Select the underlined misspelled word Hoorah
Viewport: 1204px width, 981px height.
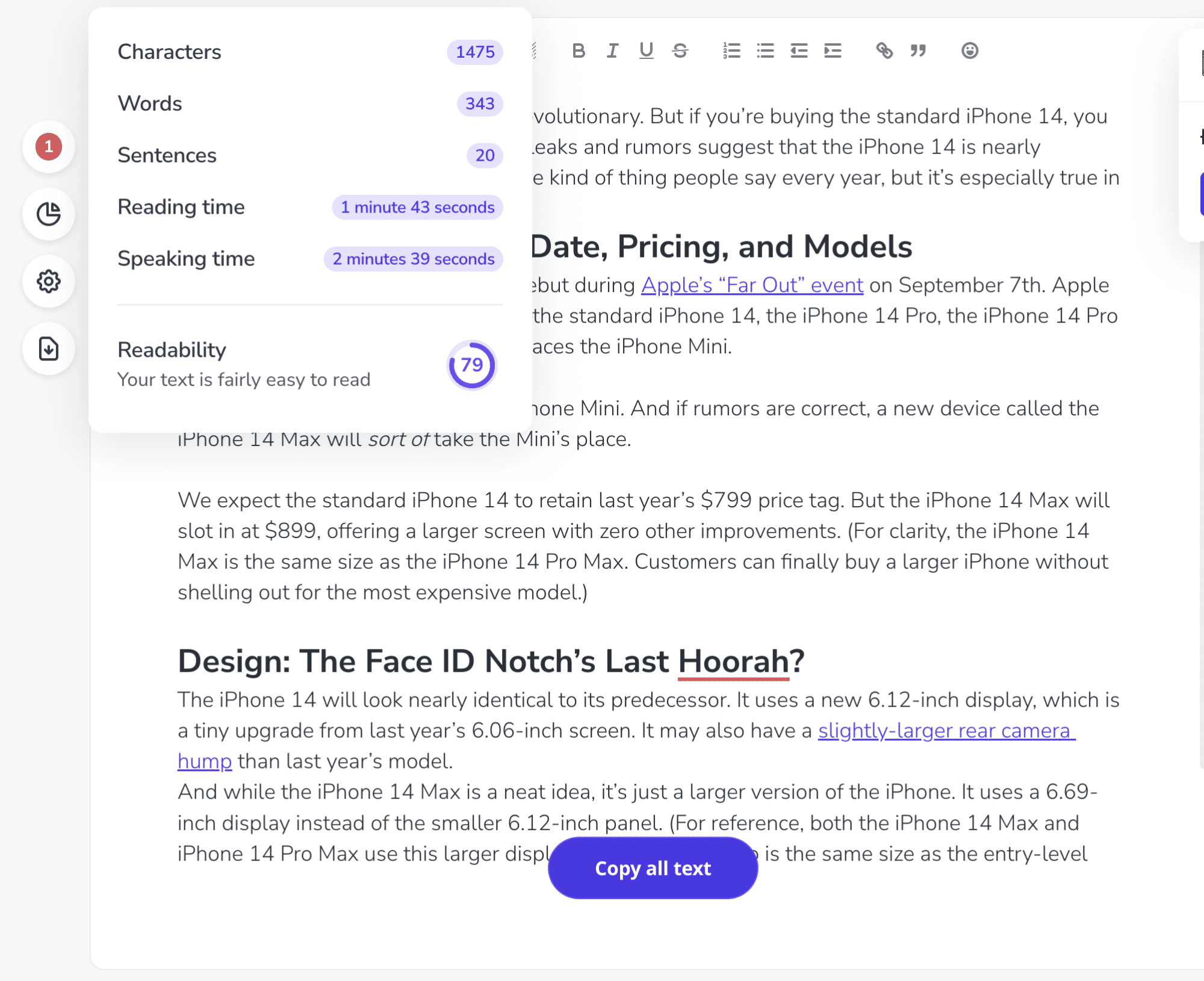tap(732, 661)
